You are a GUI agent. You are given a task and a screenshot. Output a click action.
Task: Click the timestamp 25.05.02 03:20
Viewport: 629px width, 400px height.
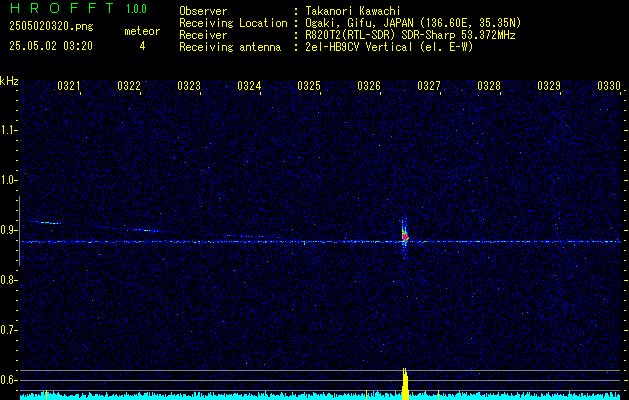click(51, 46)
